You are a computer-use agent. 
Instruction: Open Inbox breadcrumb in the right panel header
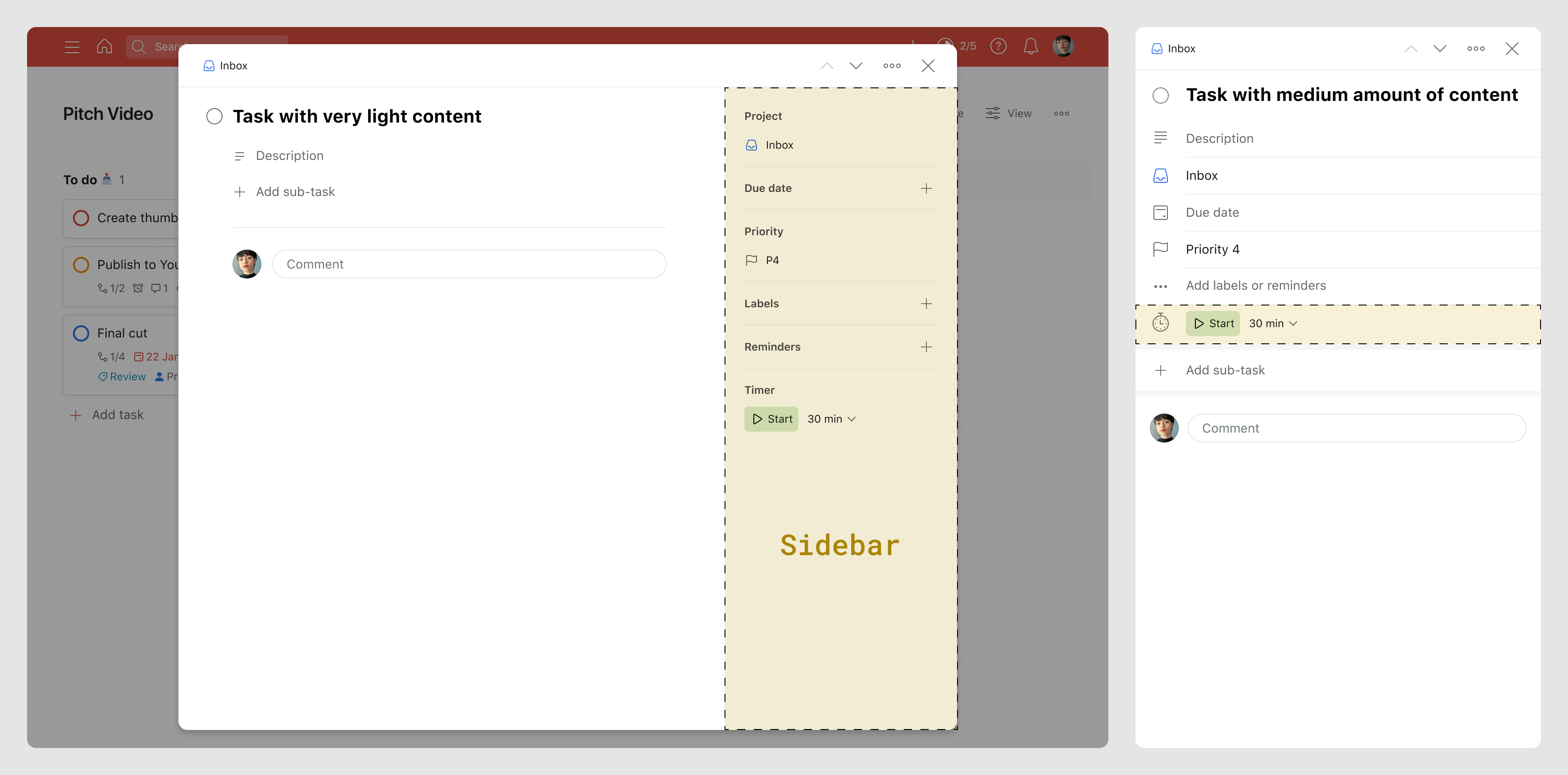pyautogui.click(x=1174, y=49)
